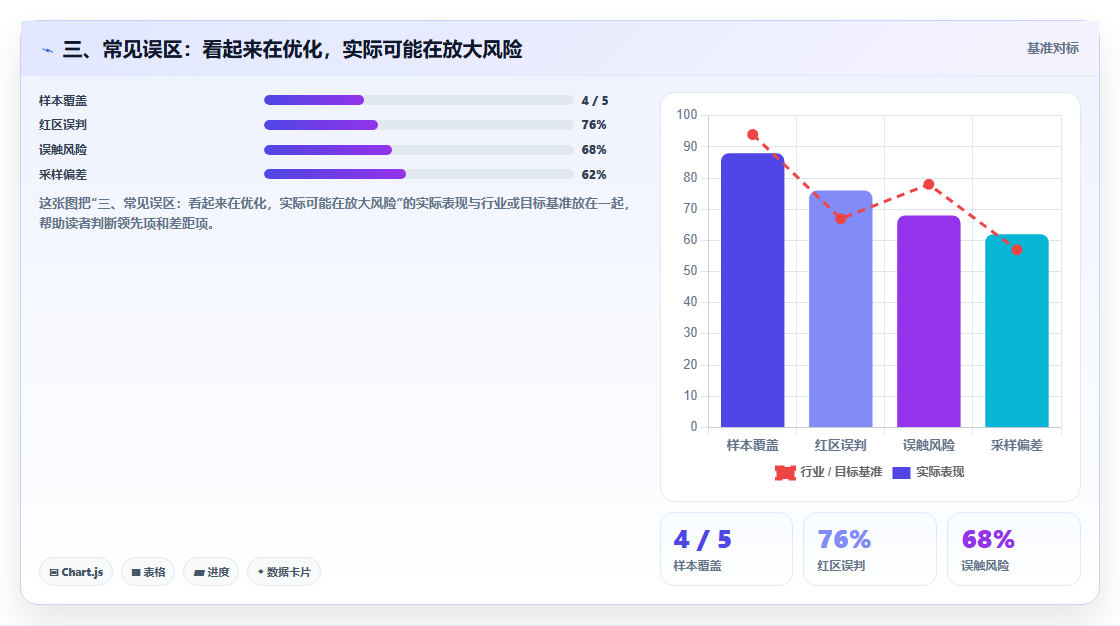Click the benchmark line point on 红区误判
Viewport: 1120px width, 626px height.
(841, 219)
